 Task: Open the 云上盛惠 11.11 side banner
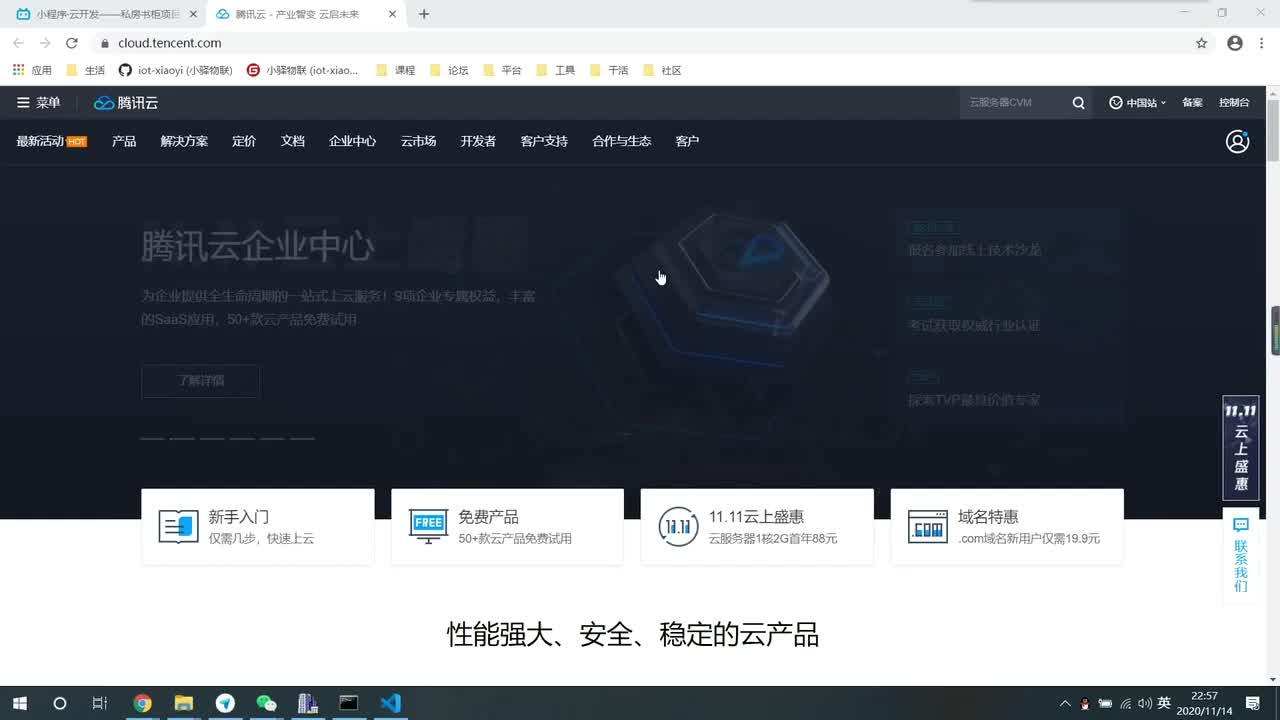point(1241,448)
